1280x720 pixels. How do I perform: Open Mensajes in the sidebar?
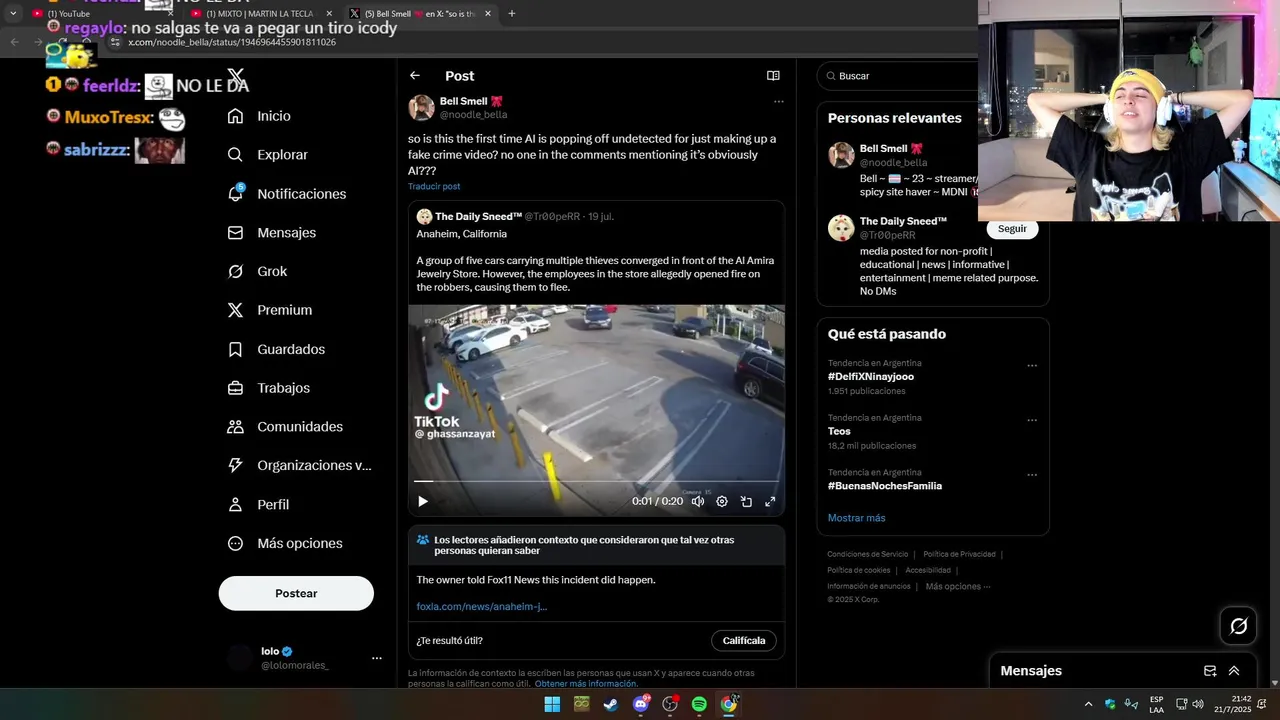pyautogui.click(x=271, y=232)
